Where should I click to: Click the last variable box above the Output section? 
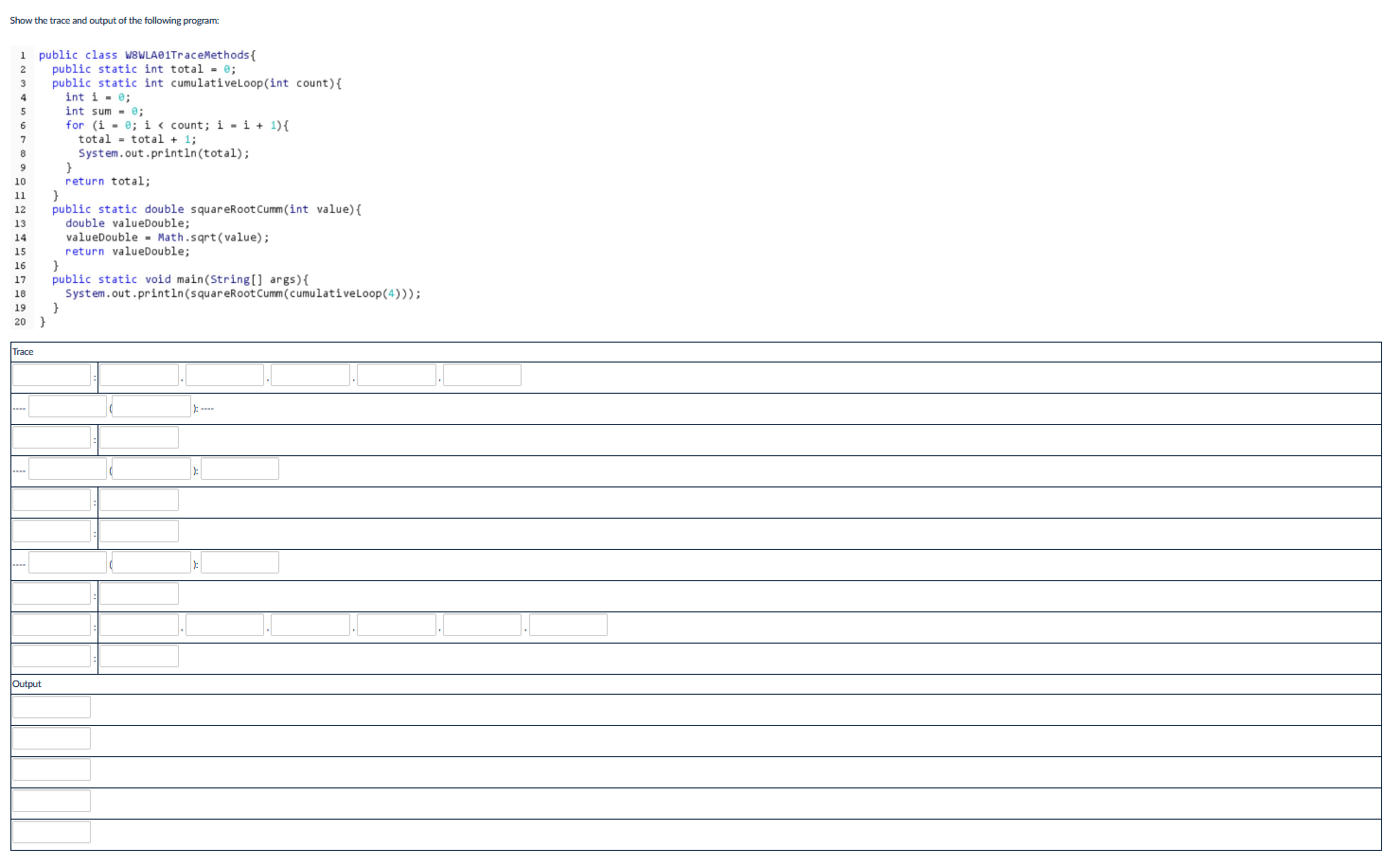(x=51, y=655)
